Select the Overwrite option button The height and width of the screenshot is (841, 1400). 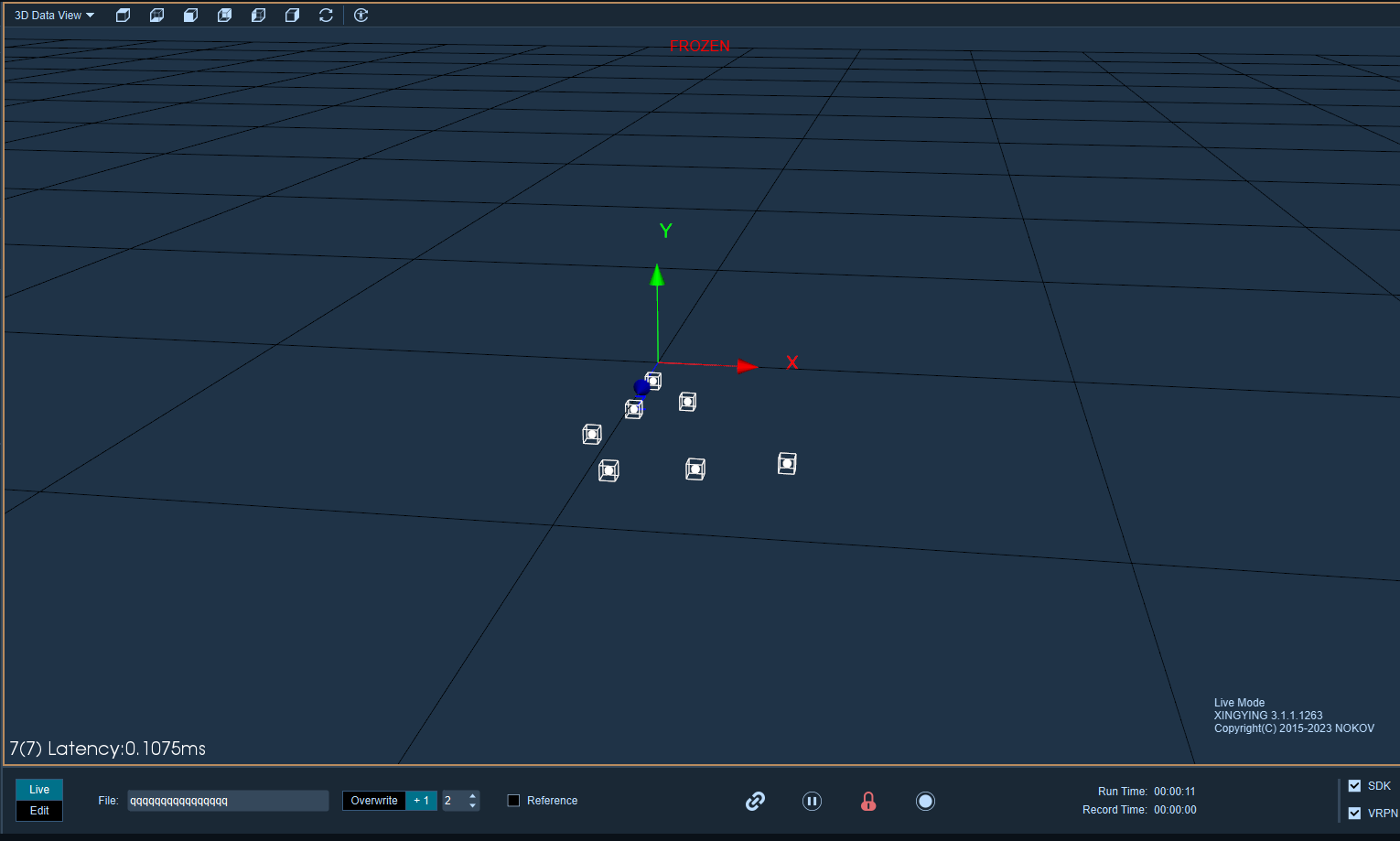374,801
